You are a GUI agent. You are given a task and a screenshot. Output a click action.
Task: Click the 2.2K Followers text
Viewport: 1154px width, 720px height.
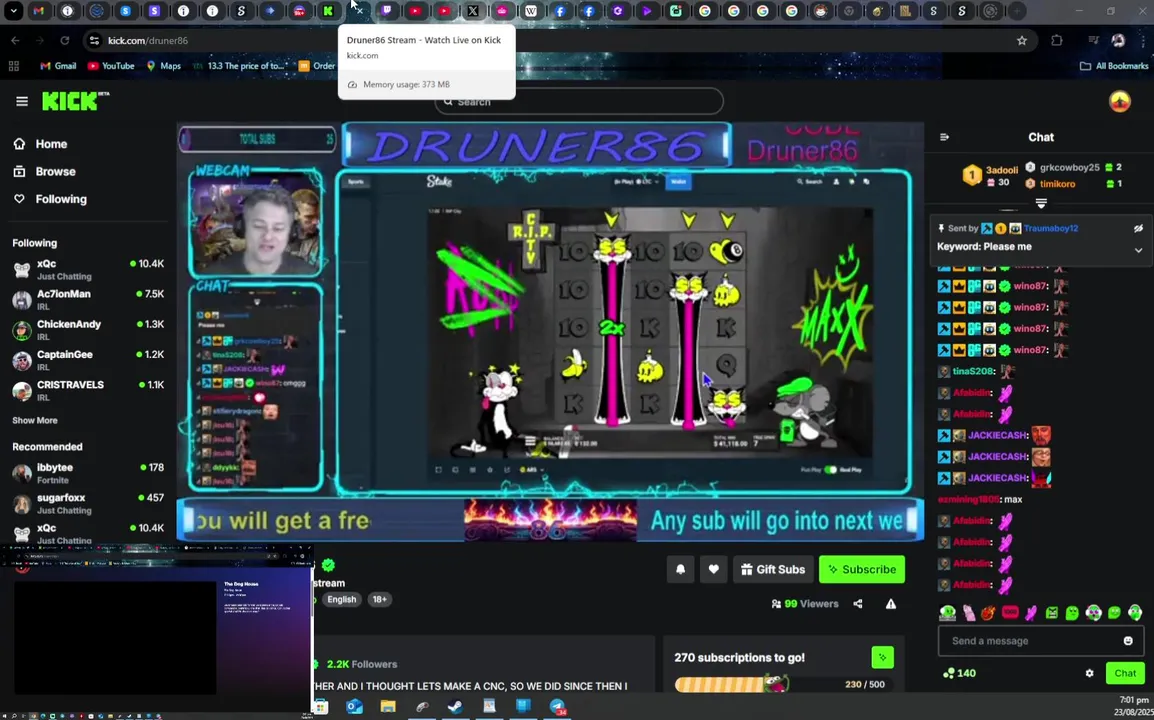point(362,664)
